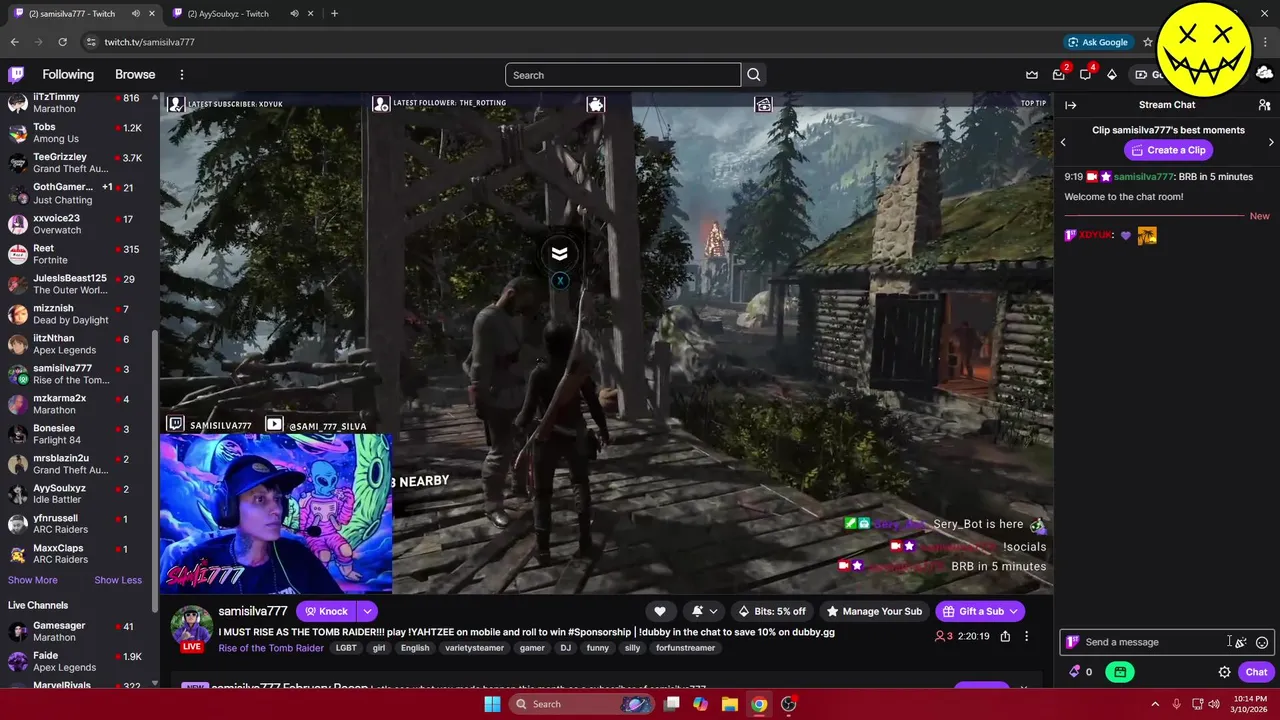
Task: Click the channel points icon
Action: pyautogui.click(x=1075, y=672)
